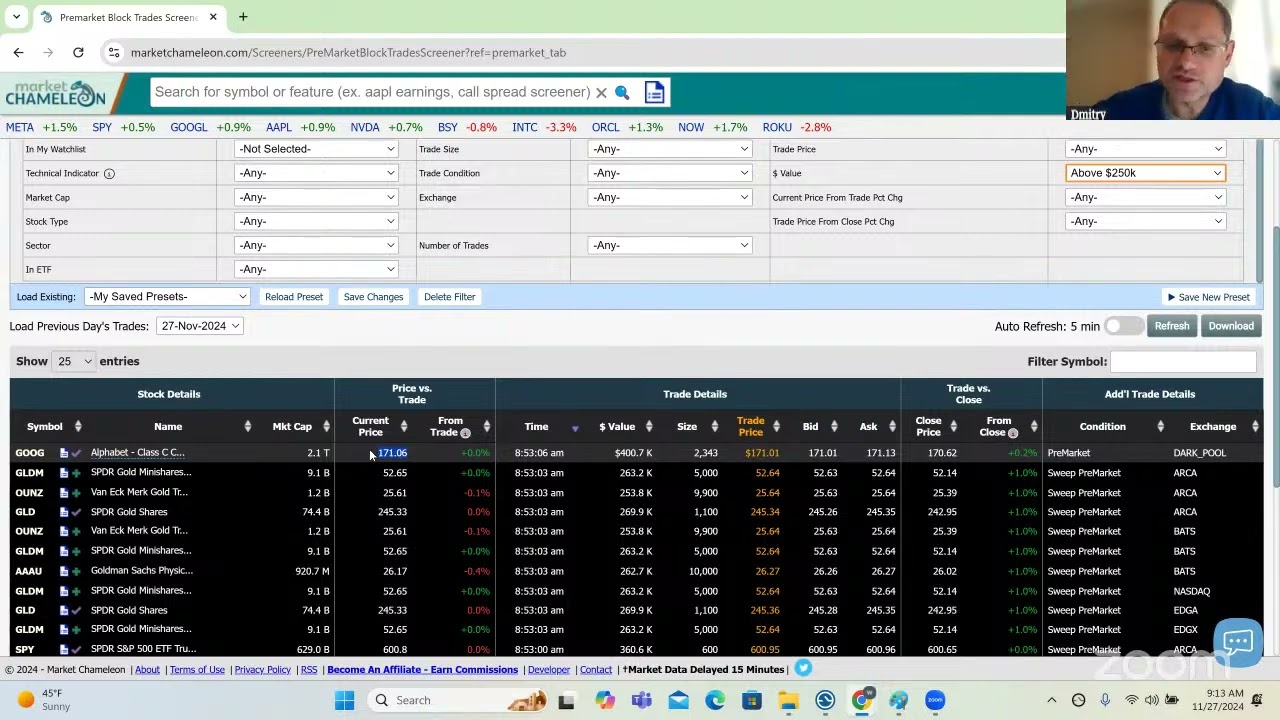
Task: Open the Alphabet - Class C link
Action: (x=138, y=453)
